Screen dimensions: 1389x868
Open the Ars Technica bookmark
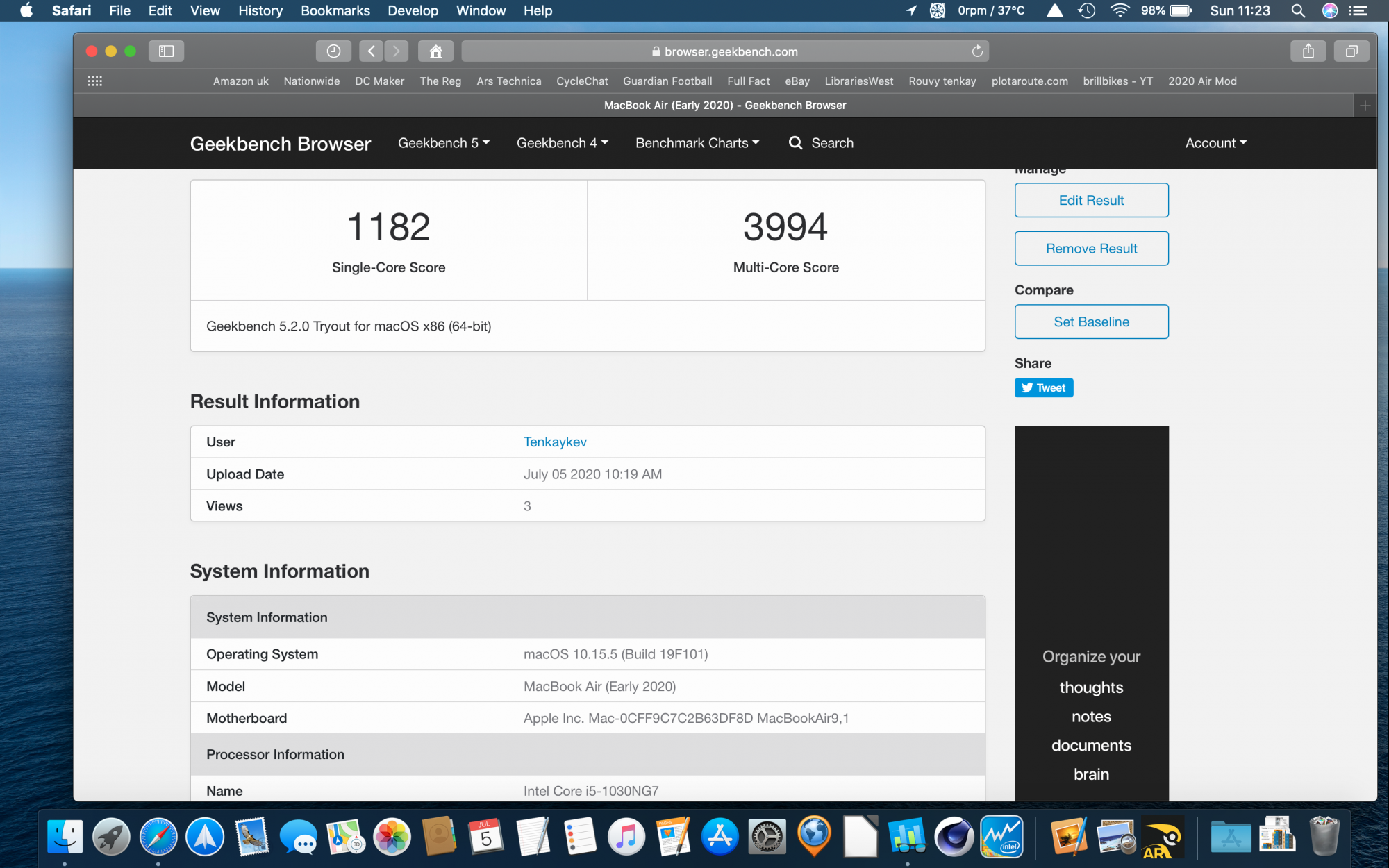tap(509, 81)
